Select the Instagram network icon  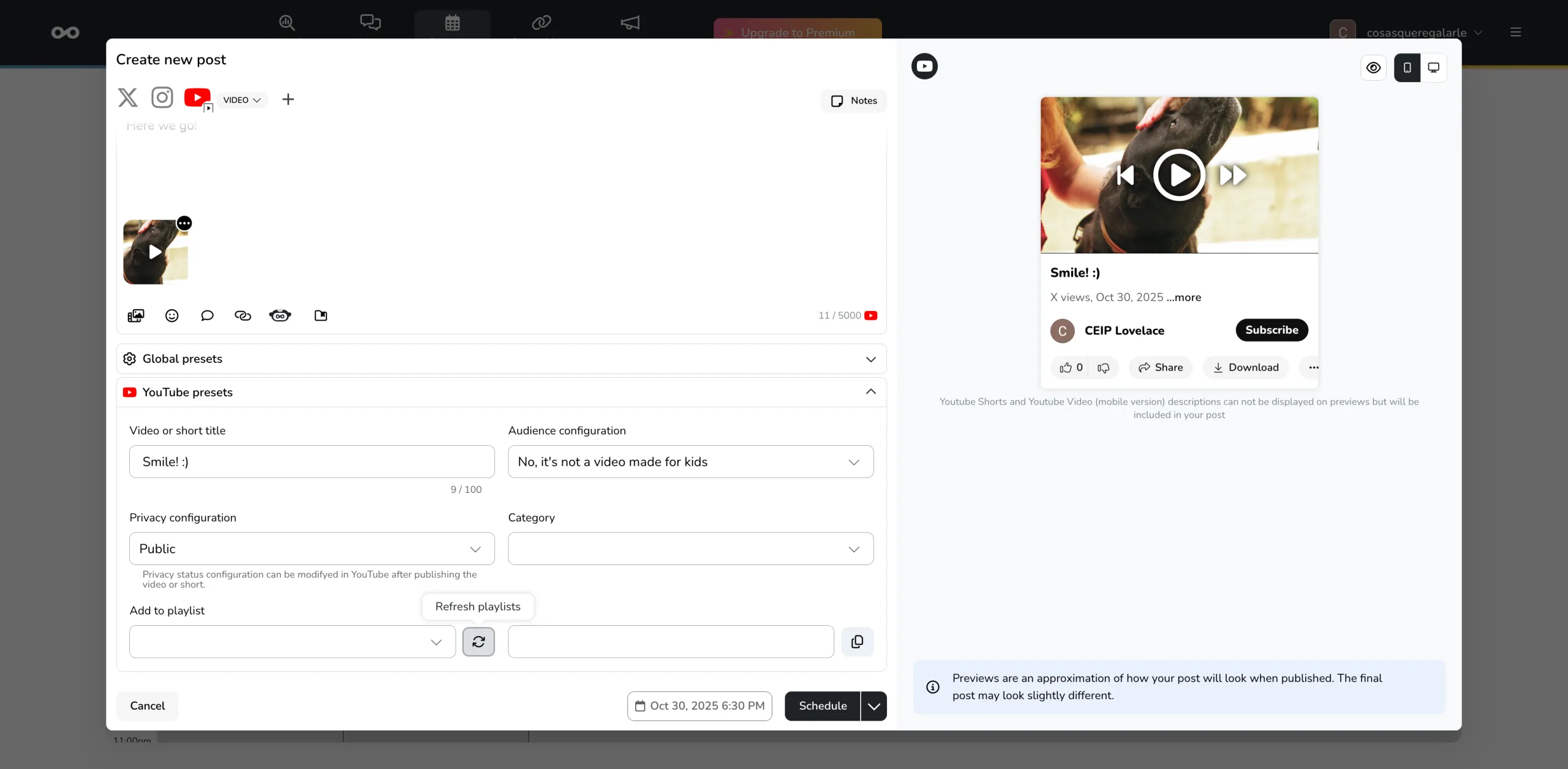point(162,97)
